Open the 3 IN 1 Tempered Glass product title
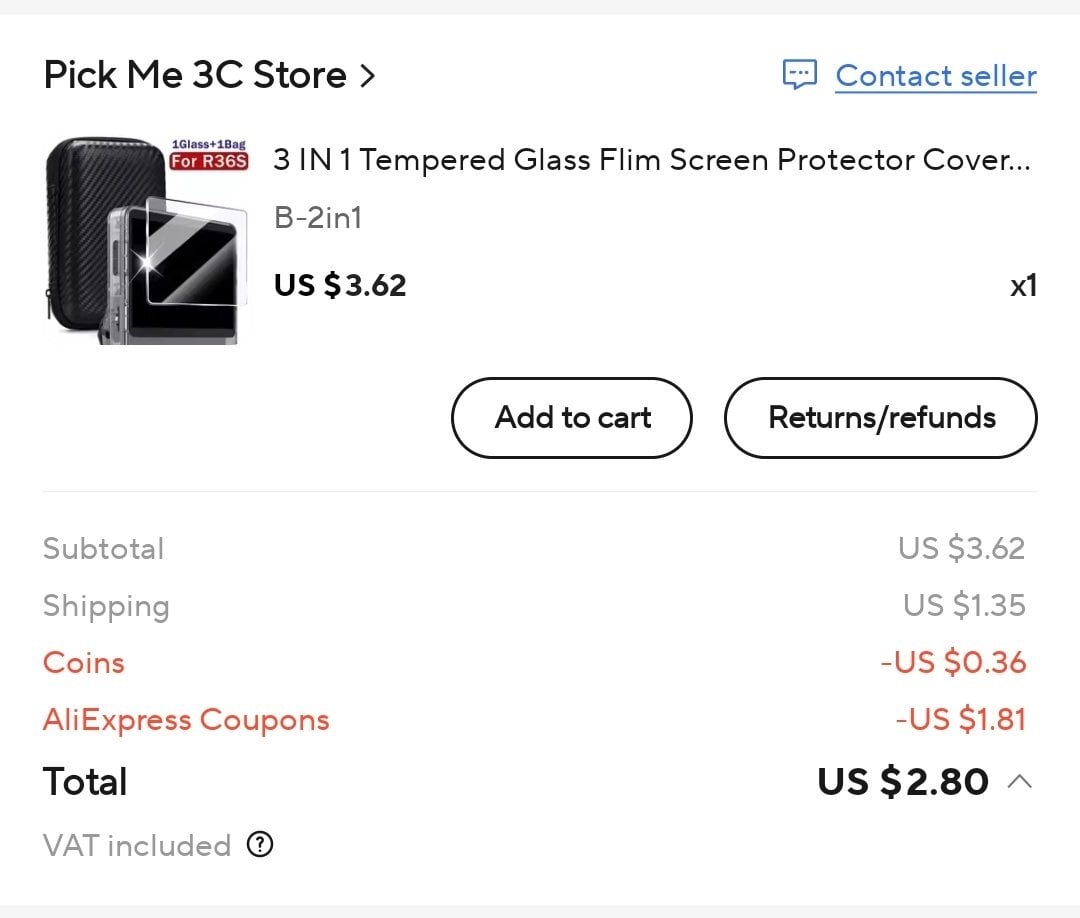The image size is (1080, 918). pyautogui.click(x=652, y=160)
